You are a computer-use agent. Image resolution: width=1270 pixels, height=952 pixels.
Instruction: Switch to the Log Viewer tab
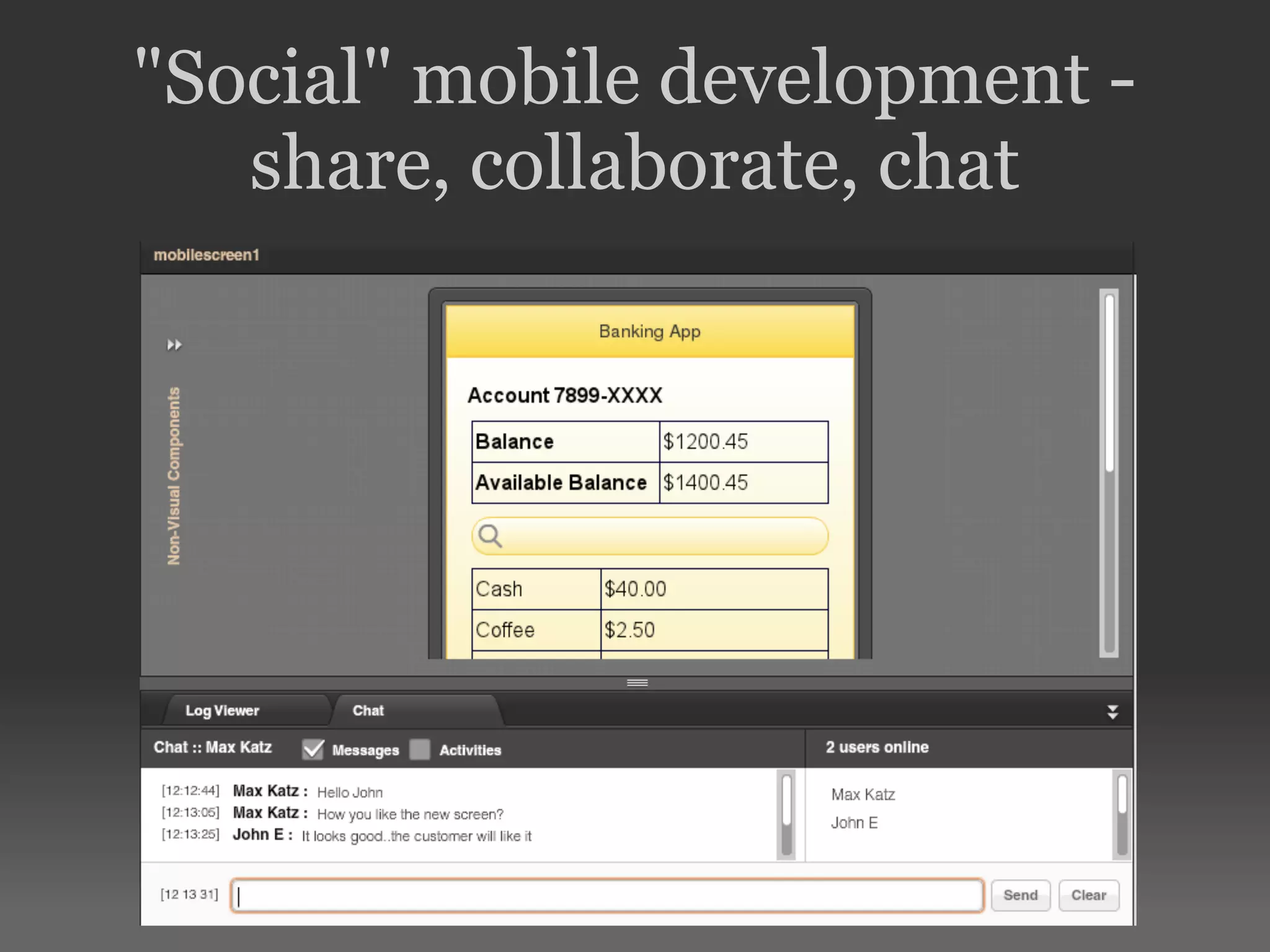pyautogui.click(x=222, y=711)
